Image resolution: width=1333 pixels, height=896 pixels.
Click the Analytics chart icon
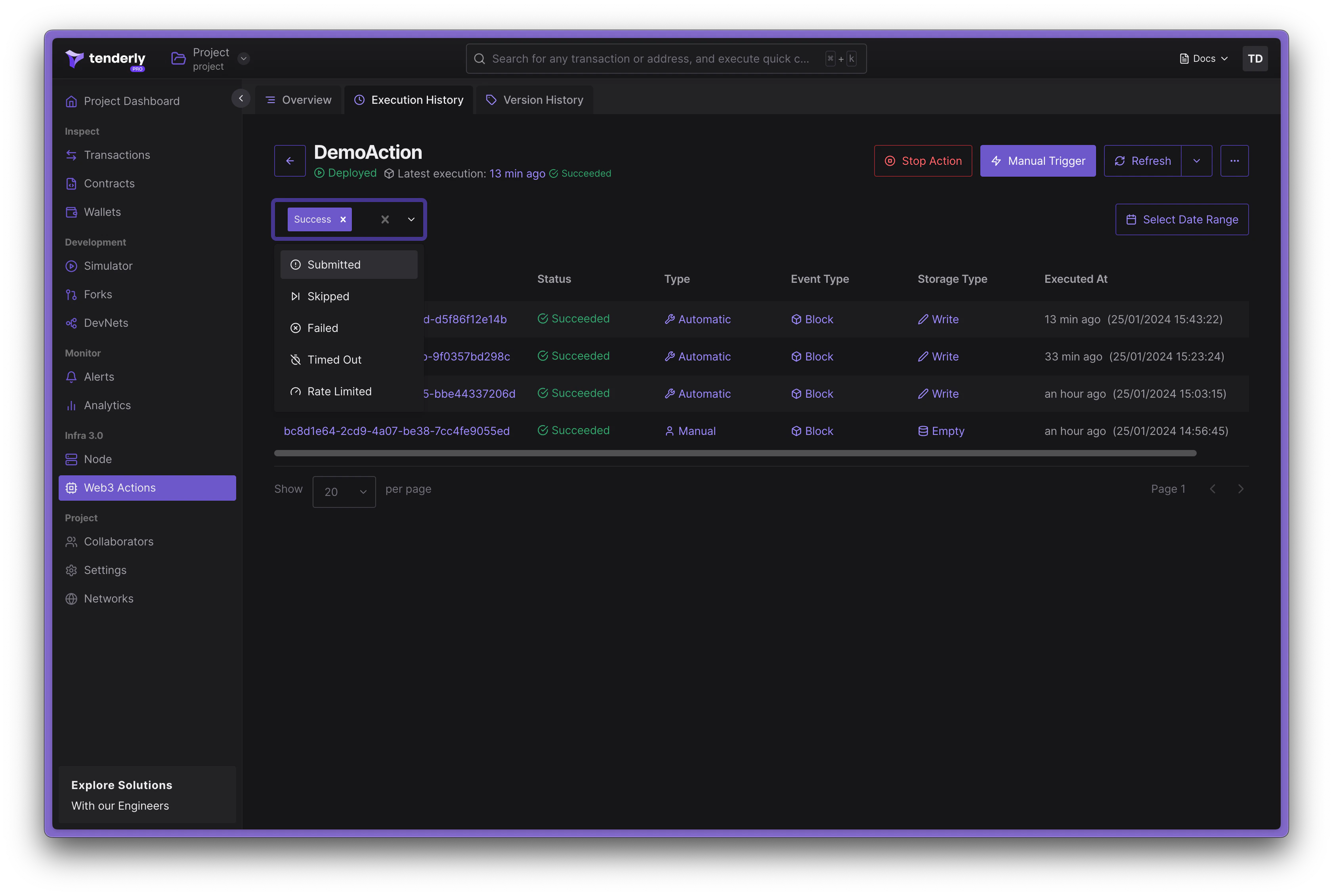click(x=71, y=405)
